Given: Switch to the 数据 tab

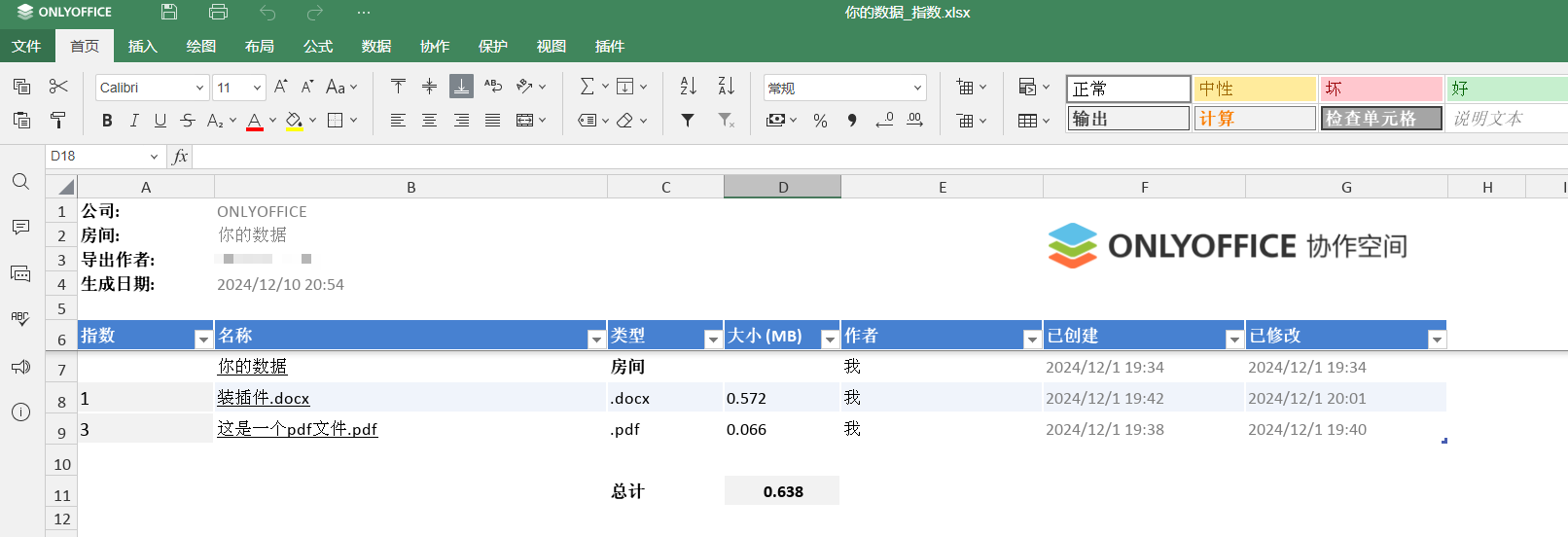Looking at the screenshot, I should (x=376, y=46).
